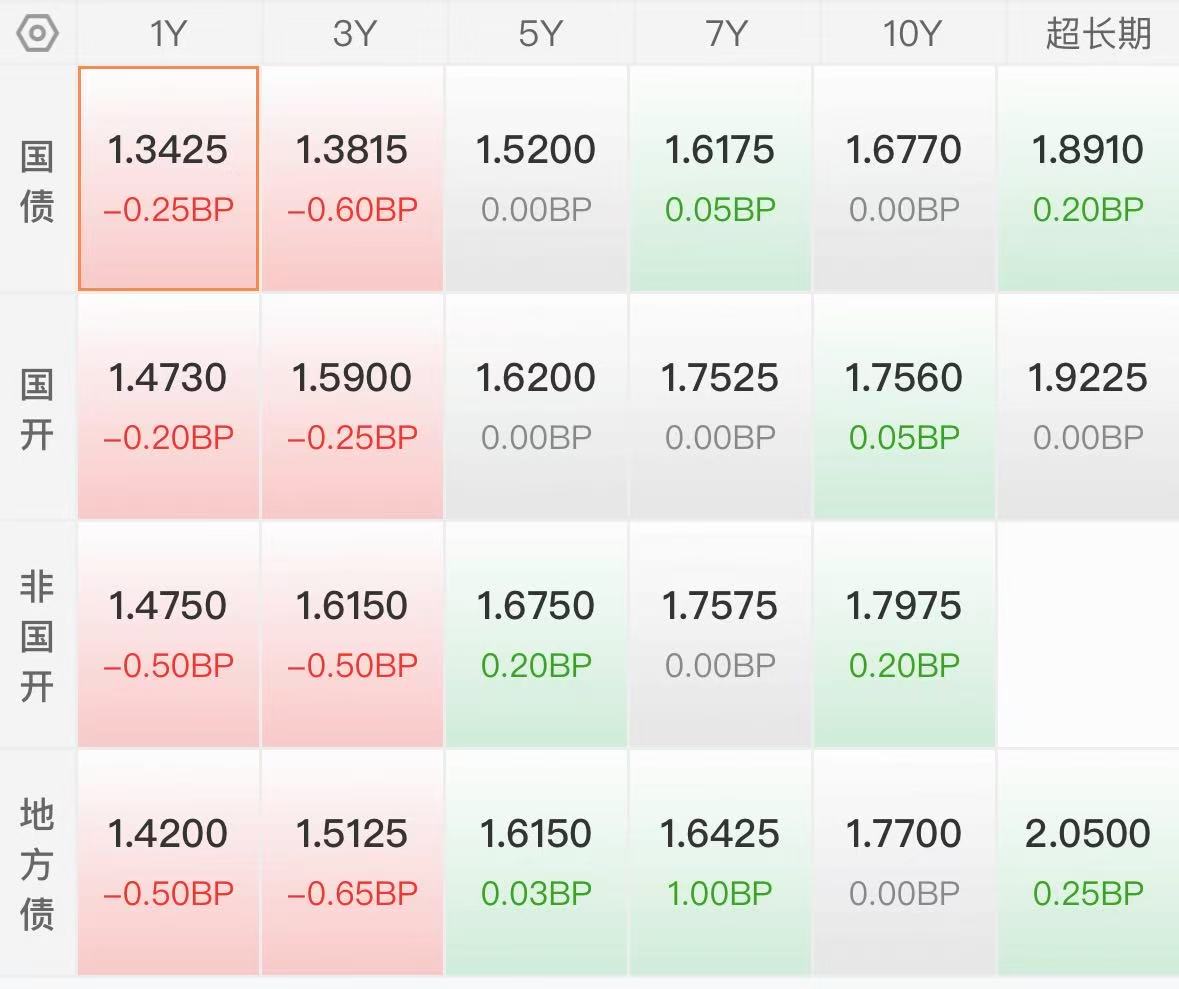Image resolution: width=1179 pixels, height=989 pixels.
Task: Open the 非国开 10Y cell showing 1.7975
Action: coord(904,634)
